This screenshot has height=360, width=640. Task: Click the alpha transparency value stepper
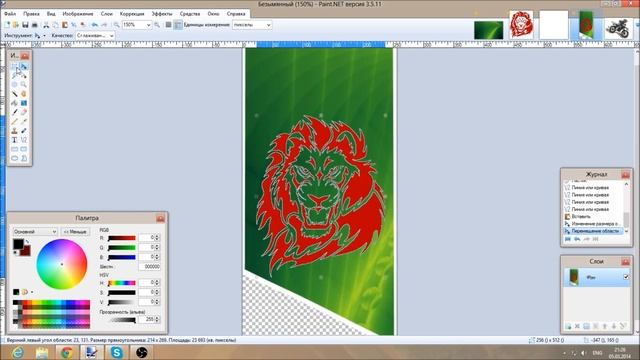pyautogui.click(x=157, y=319)
